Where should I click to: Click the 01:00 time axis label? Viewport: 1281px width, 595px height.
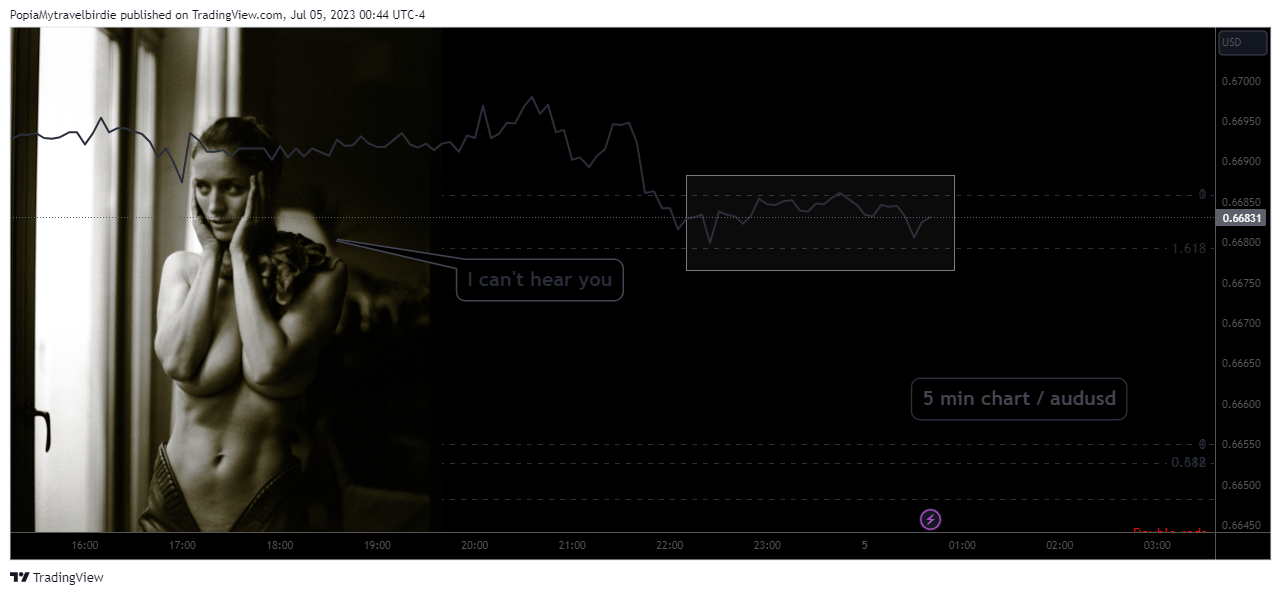click(962, 545)
